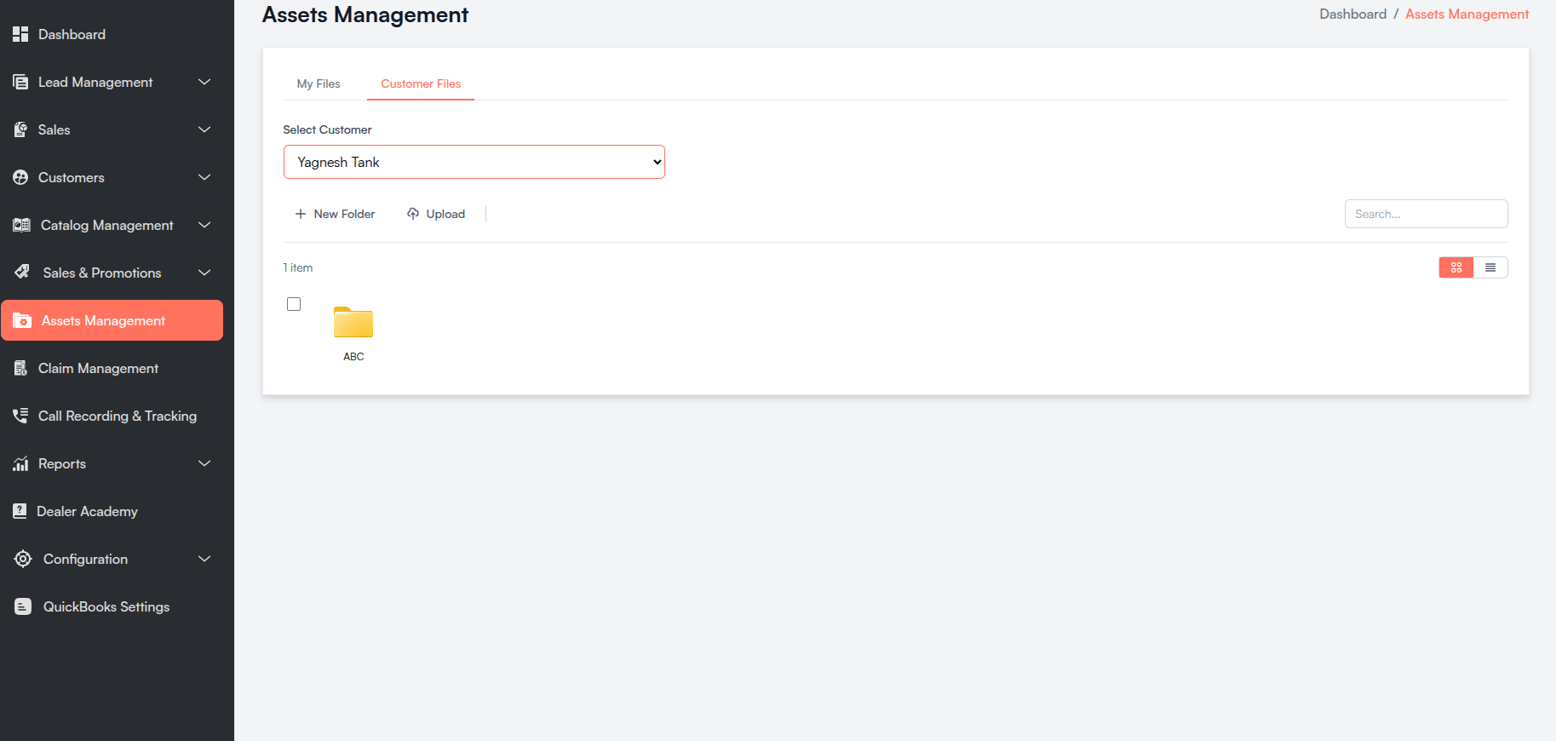The width and height of the screenshot is (1568, 741).
Task: Expand the Lead Management menu chevron
Action: click(x=204, y=82)
